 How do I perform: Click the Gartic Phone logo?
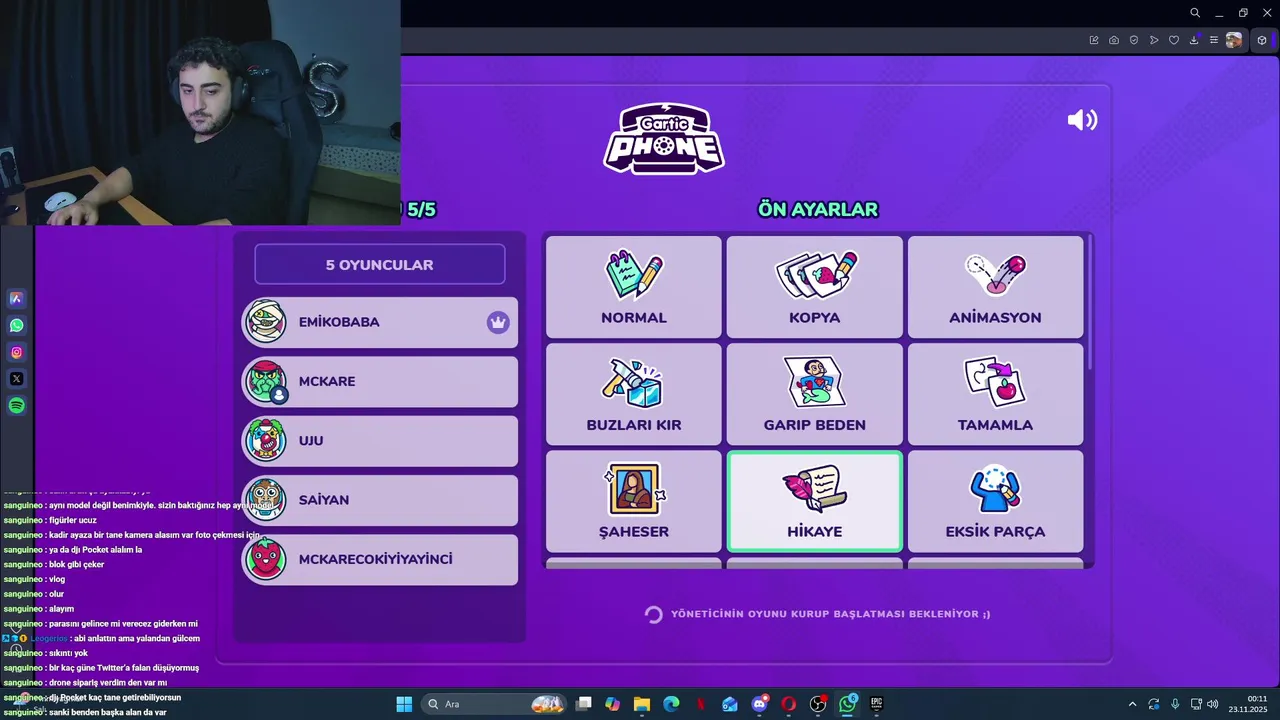point(663,139)
